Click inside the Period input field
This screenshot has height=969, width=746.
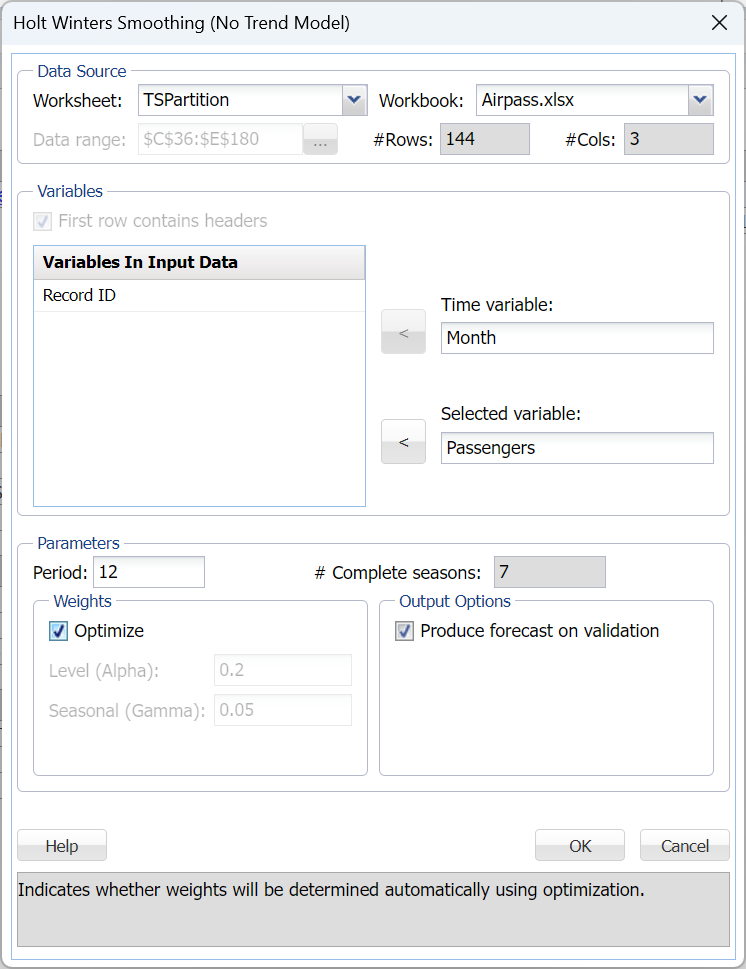(x=148, y=571)
